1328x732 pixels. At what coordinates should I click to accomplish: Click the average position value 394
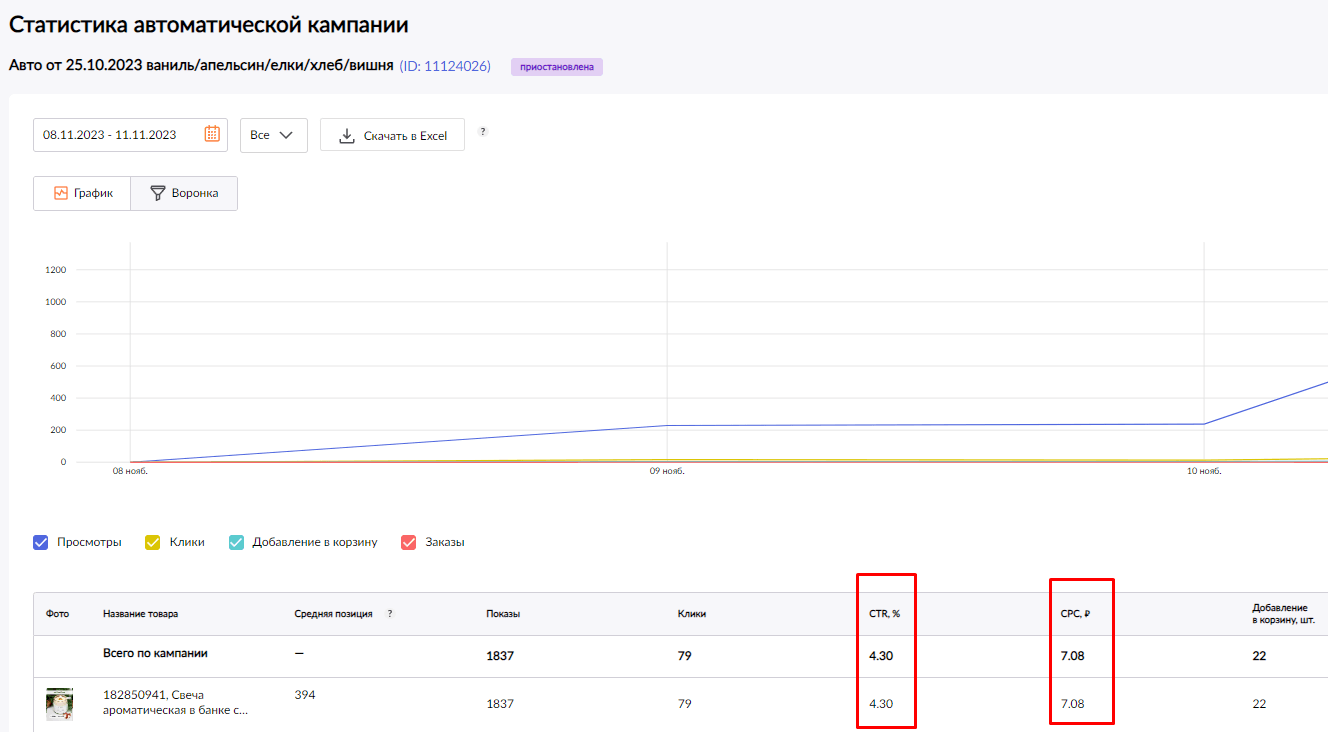[305, 695]
